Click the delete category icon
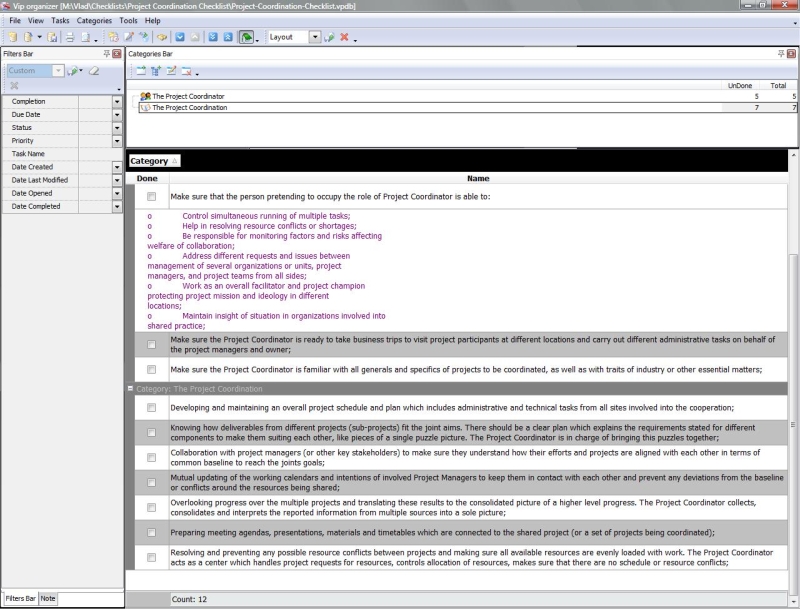The width and height of the screenshot is (800, 609). (186, 71)
